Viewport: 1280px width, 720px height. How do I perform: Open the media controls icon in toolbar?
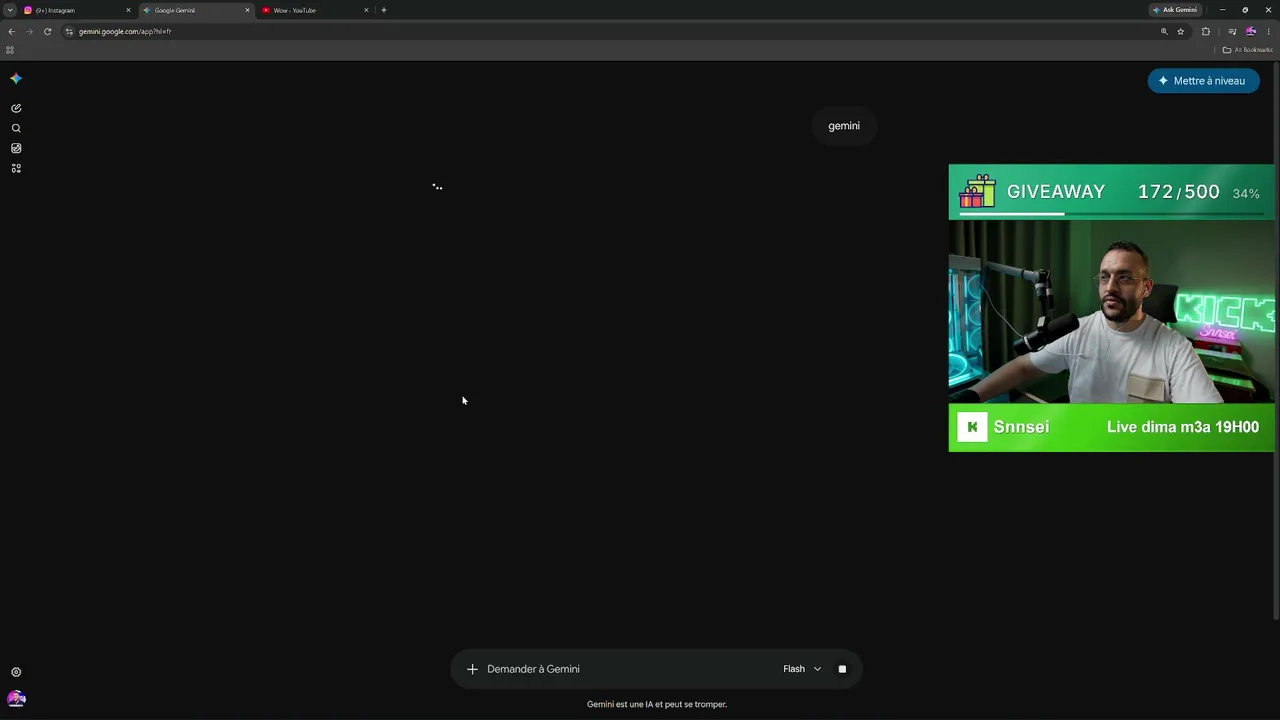(1232, 31)
